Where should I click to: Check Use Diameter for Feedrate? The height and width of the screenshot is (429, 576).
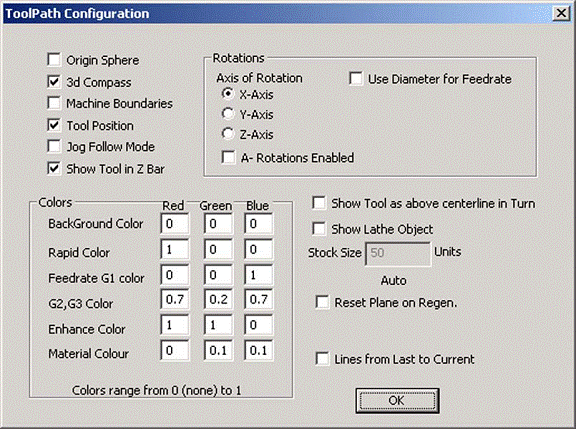356,79
